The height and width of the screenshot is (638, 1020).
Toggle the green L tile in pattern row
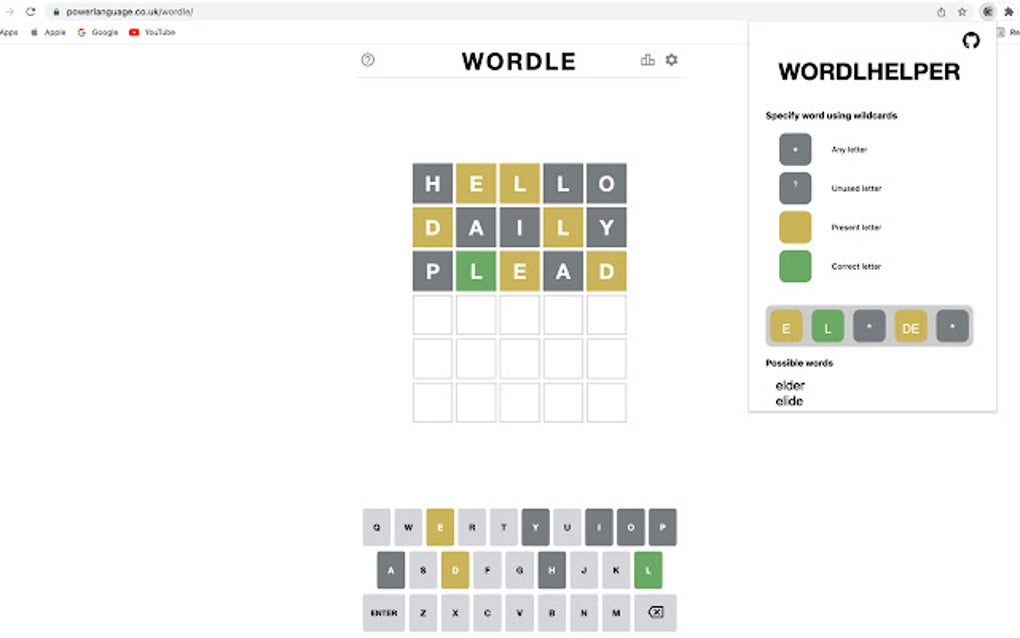click(827, 326)
